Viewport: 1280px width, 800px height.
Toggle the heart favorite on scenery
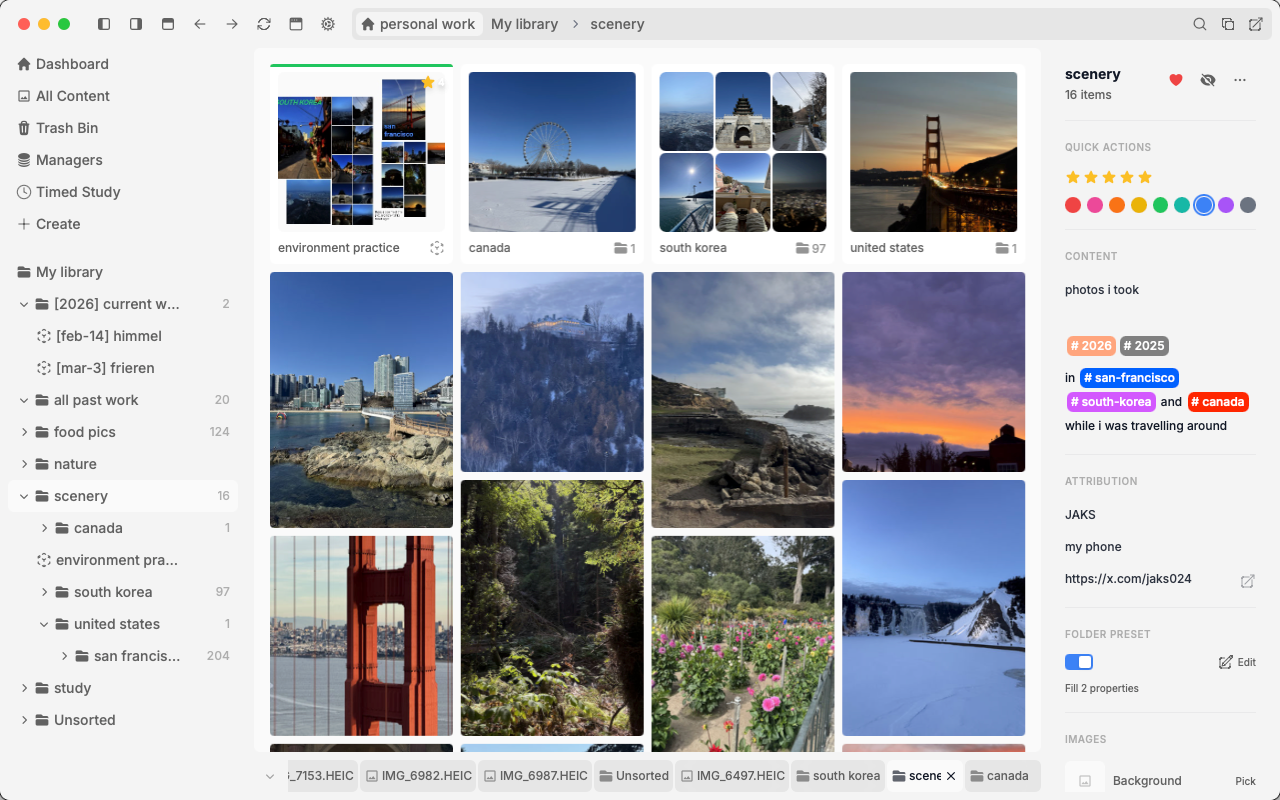point(1175,79)
